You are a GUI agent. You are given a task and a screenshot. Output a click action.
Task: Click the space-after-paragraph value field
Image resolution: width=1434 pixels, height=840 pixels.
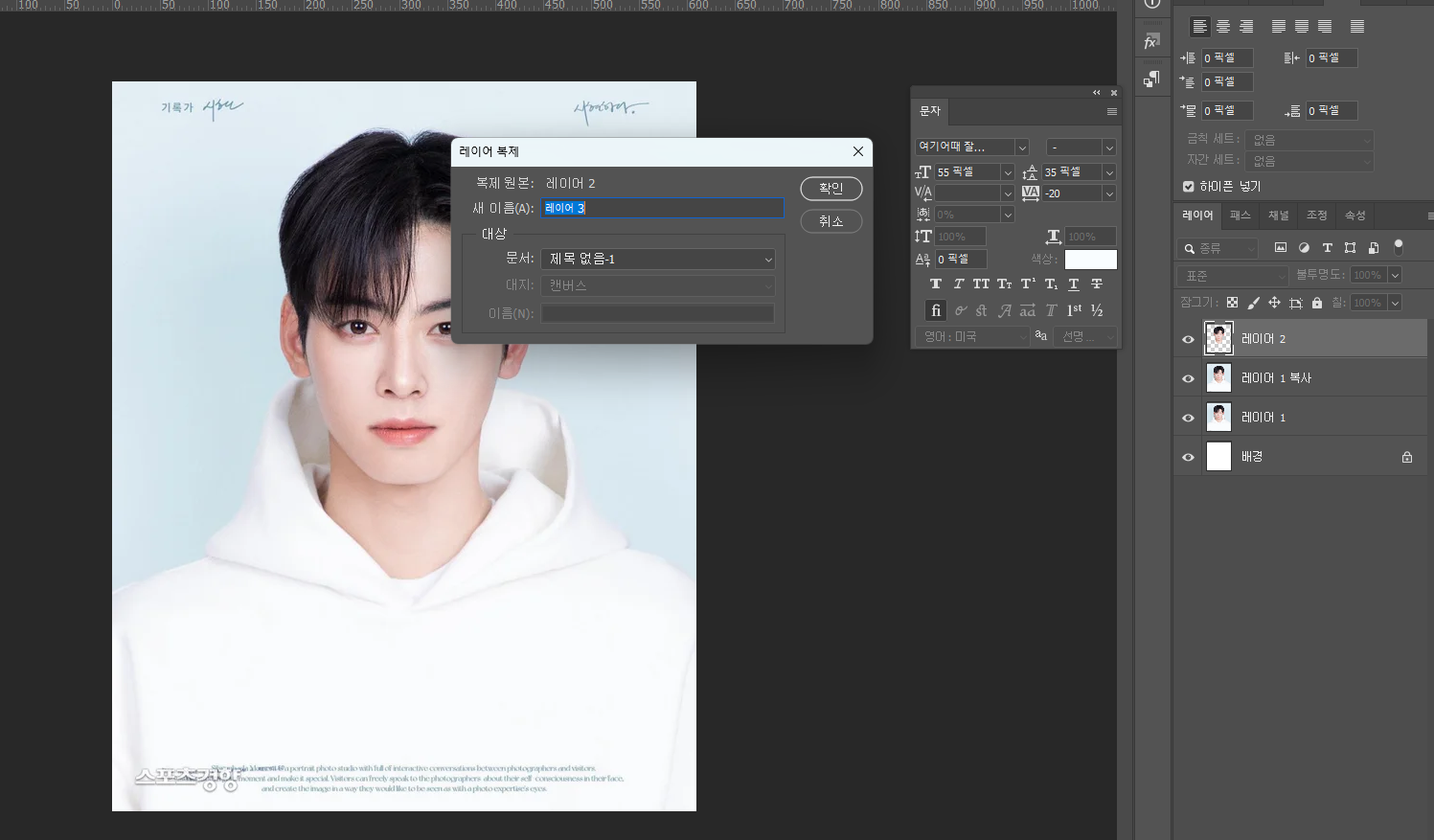[1332, 111]
